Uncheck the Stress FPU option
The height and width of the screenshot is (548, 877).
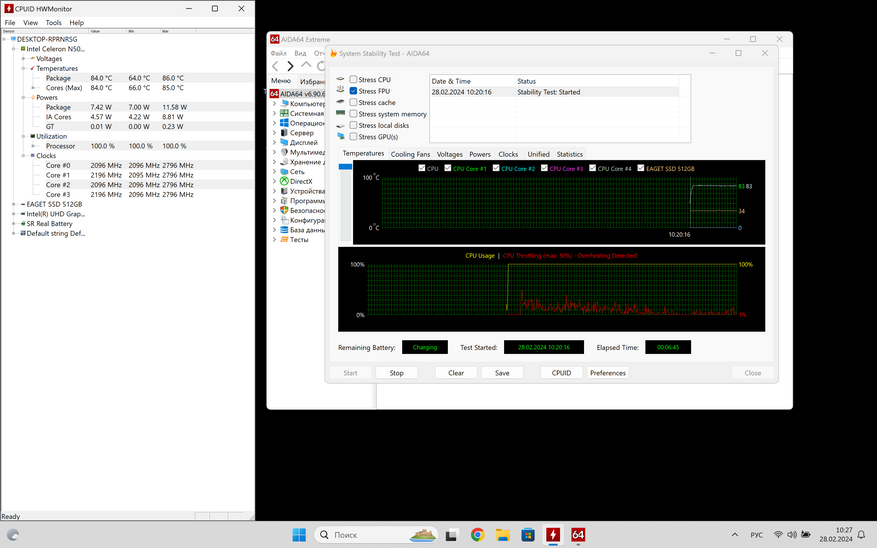pyautogui.click(x=353, y=91)
